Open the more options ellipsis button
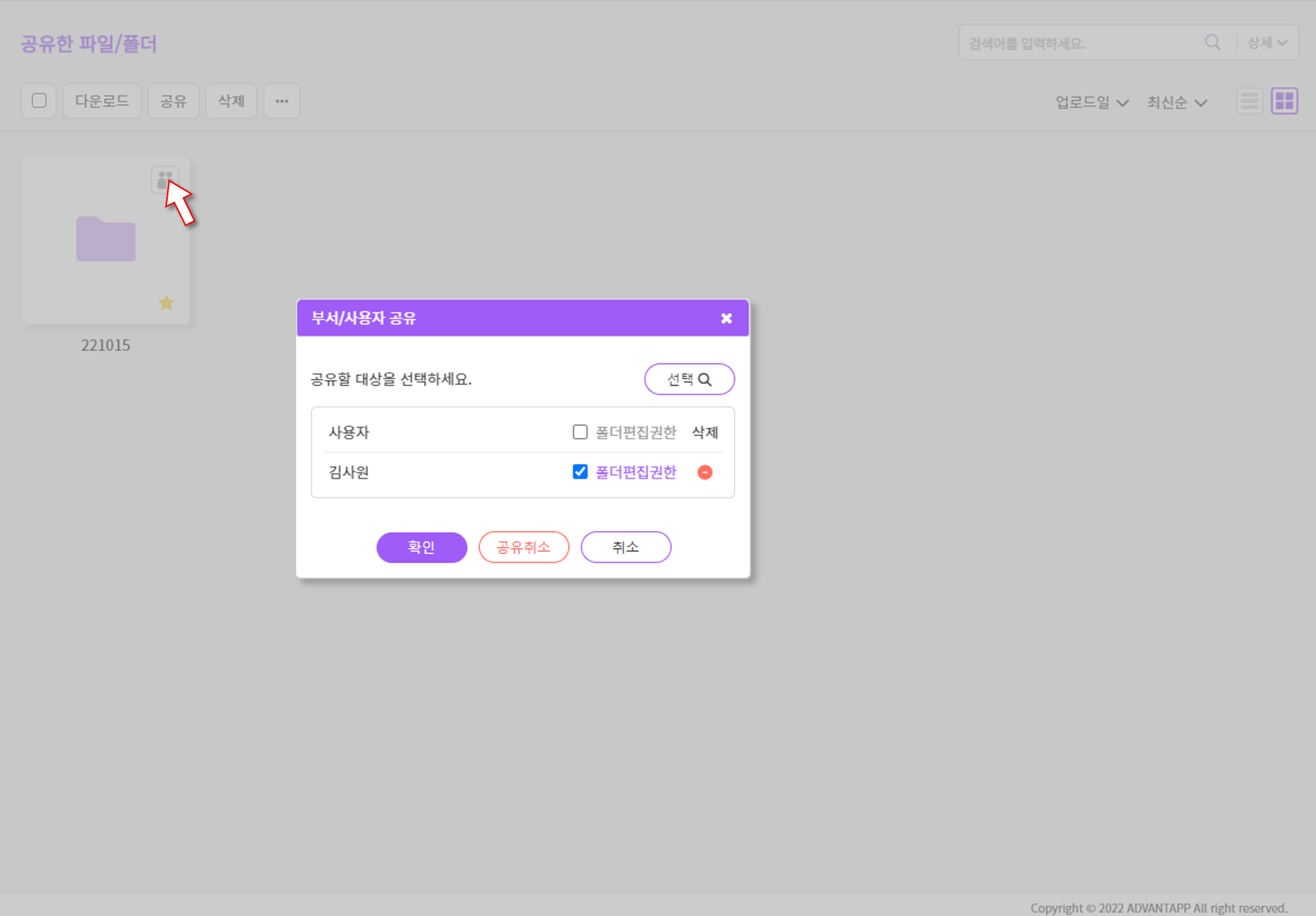 [282, 101]
